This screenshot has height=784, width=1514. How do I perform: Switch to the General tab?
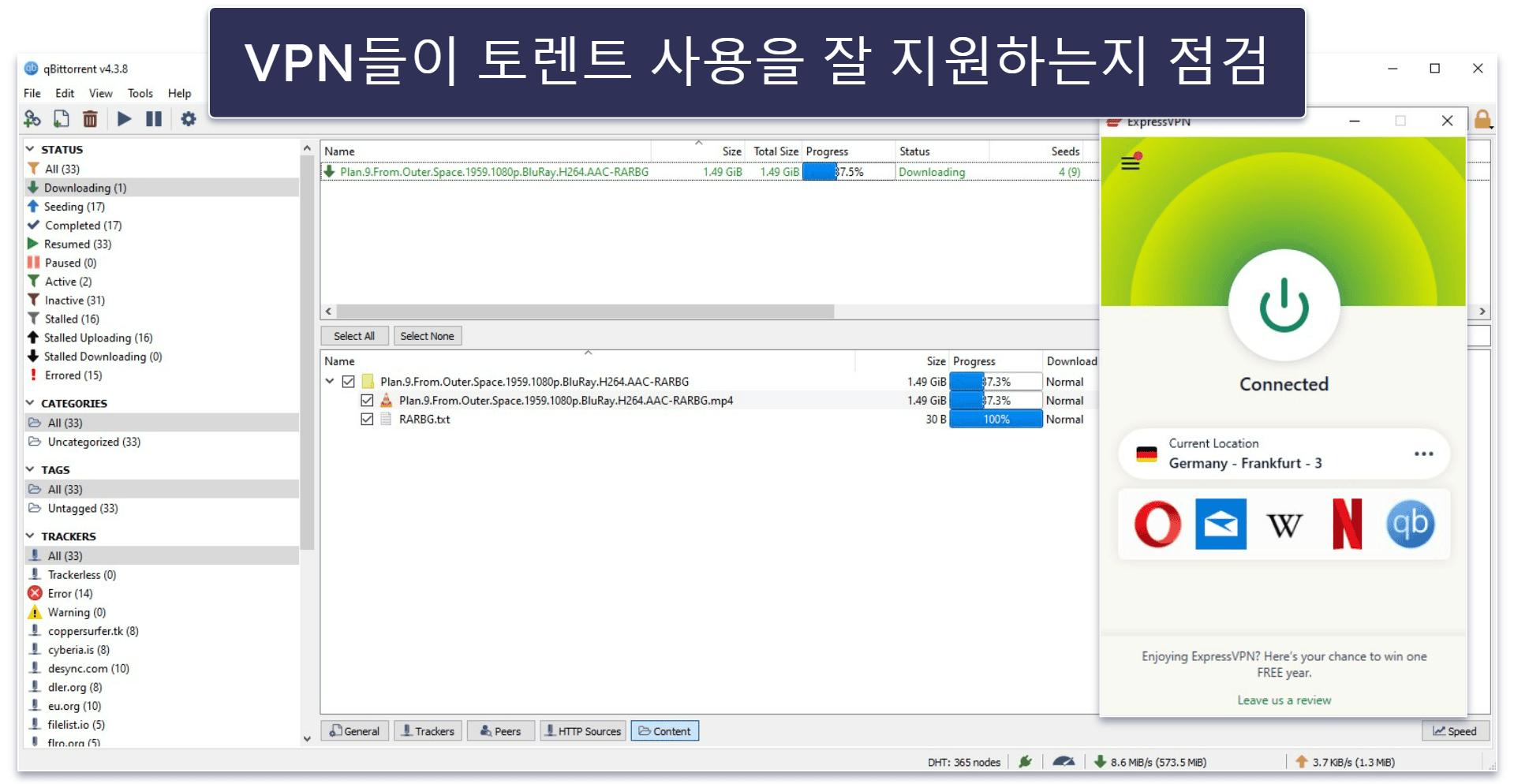[355, 731]
